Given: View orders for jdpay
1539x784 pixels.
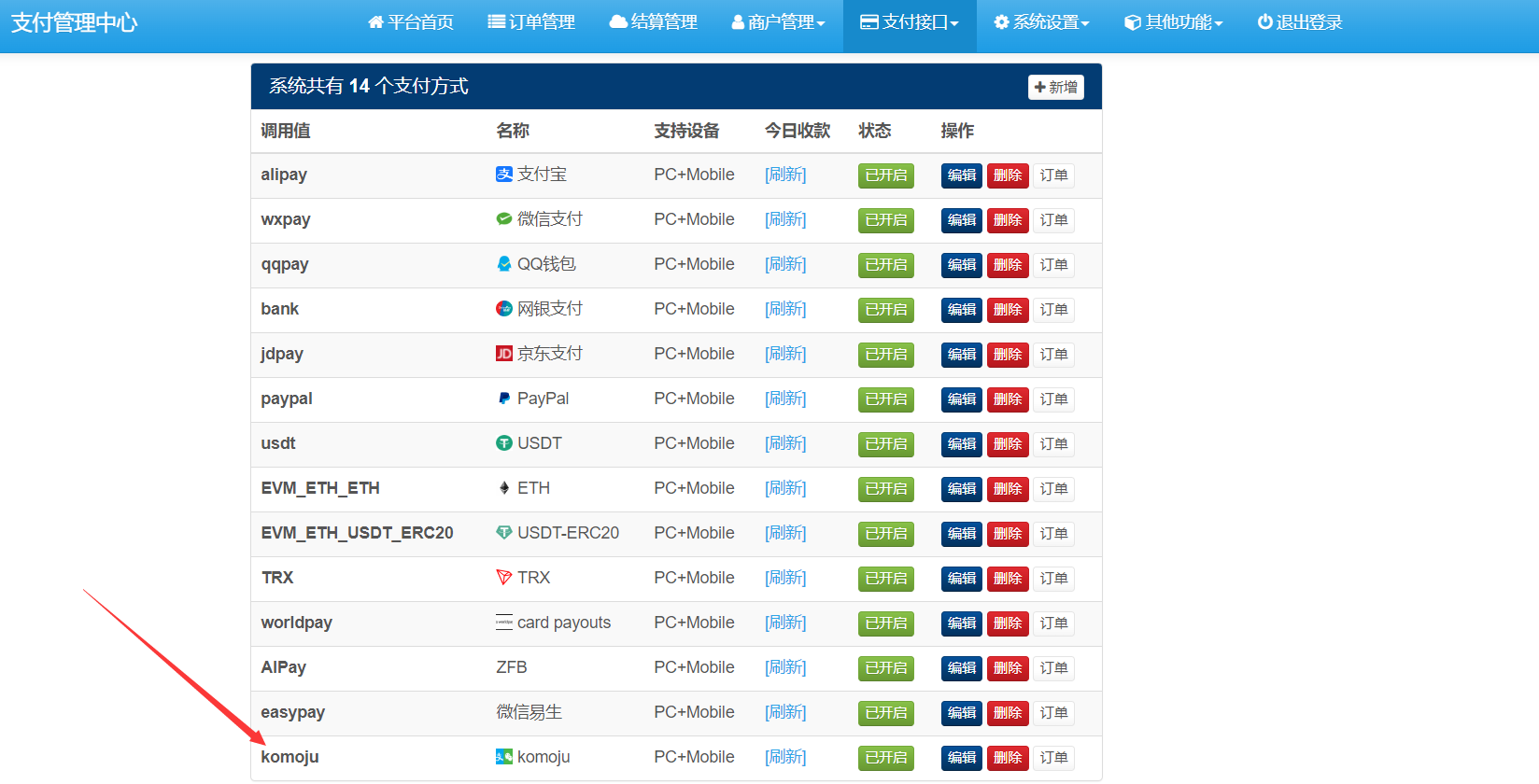Looking at the screenshot, I should point(1053,355).
